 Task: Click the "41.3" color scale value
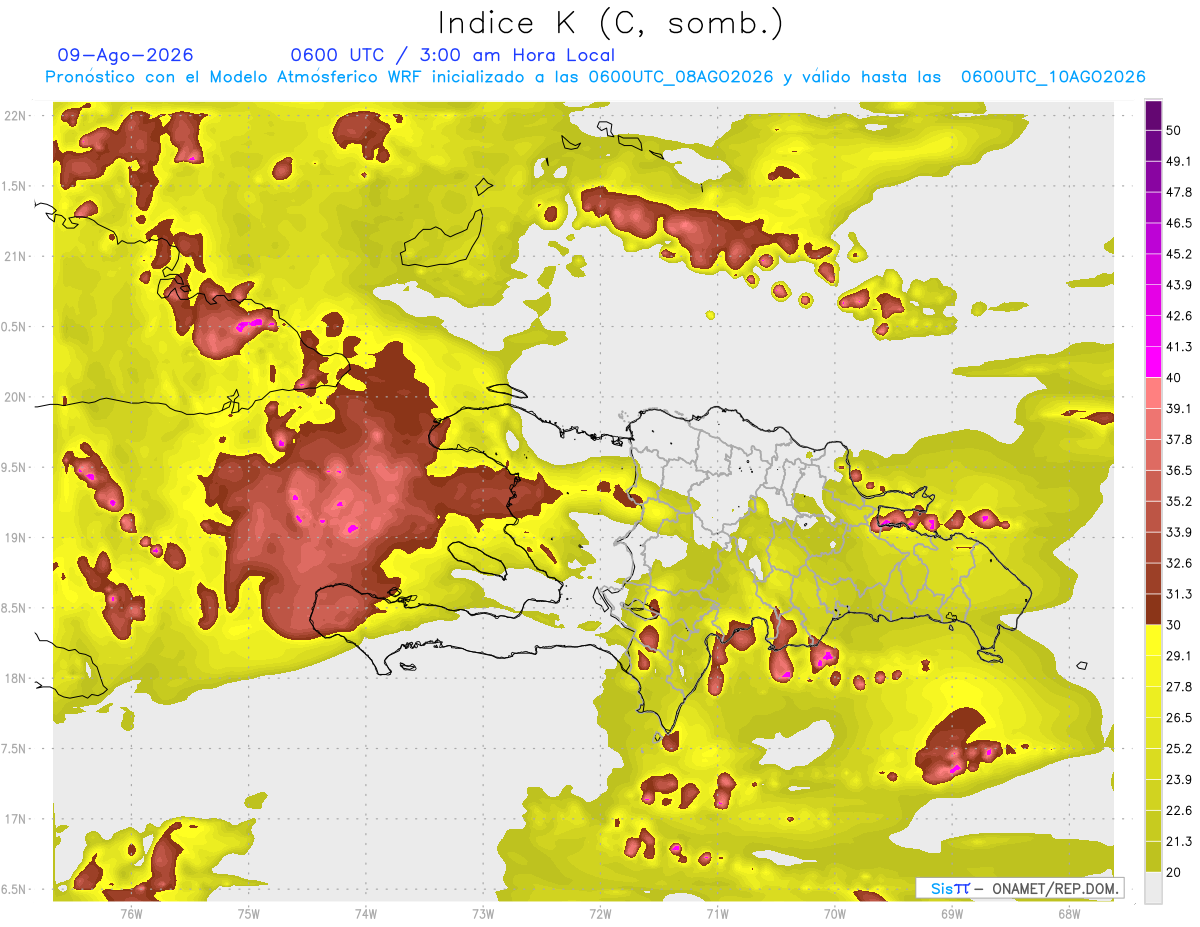point(1179,347)
